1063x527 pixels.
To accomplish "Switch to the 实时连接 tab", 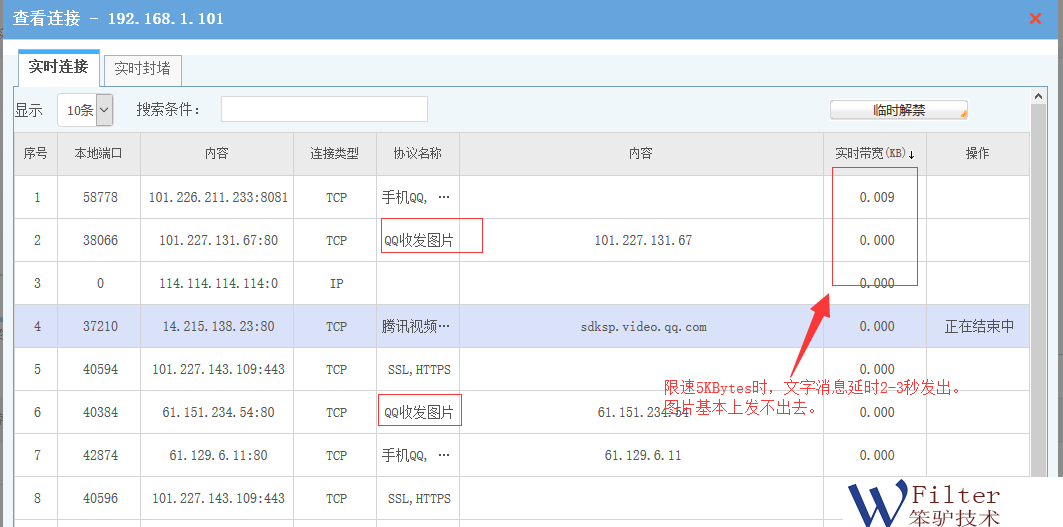I will [x=59, y=68].
